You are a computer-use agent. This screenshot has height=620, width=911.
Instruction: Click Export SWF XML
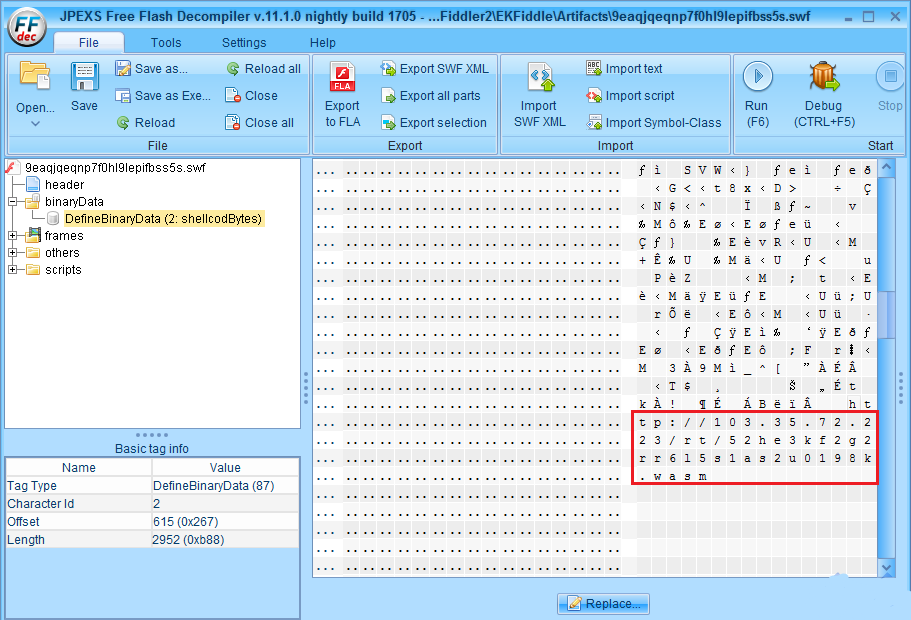(x=435, y=69)
